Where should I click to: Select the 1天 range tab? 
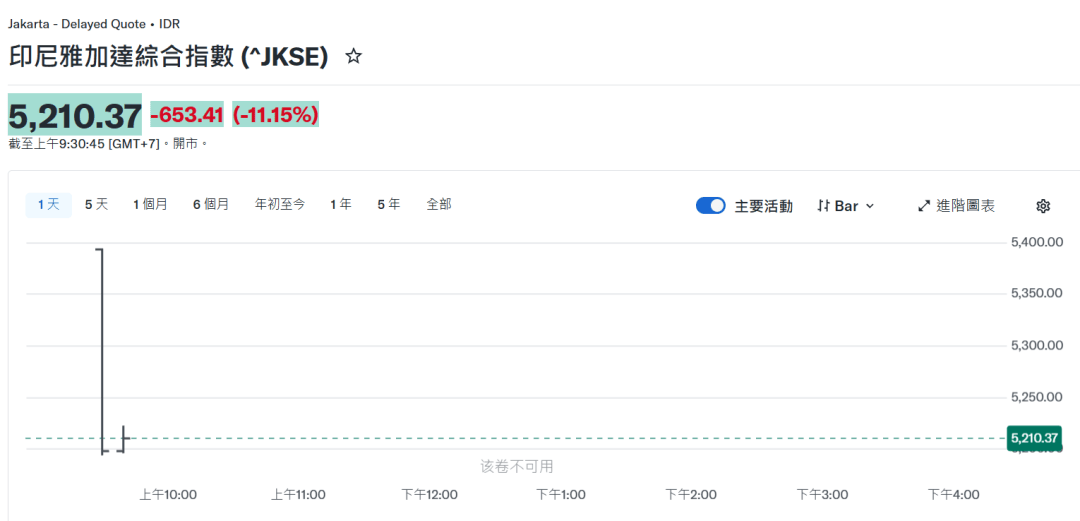[x=49, y=205]
